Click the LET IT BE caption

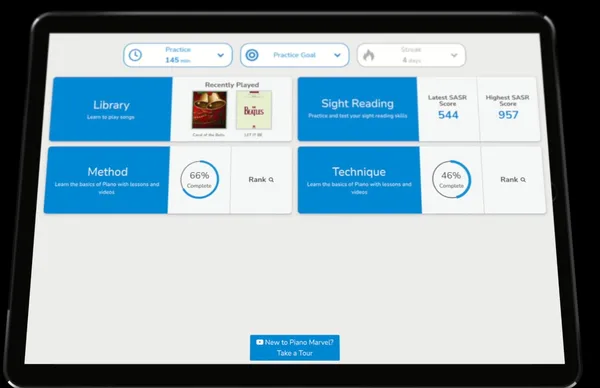253,135
